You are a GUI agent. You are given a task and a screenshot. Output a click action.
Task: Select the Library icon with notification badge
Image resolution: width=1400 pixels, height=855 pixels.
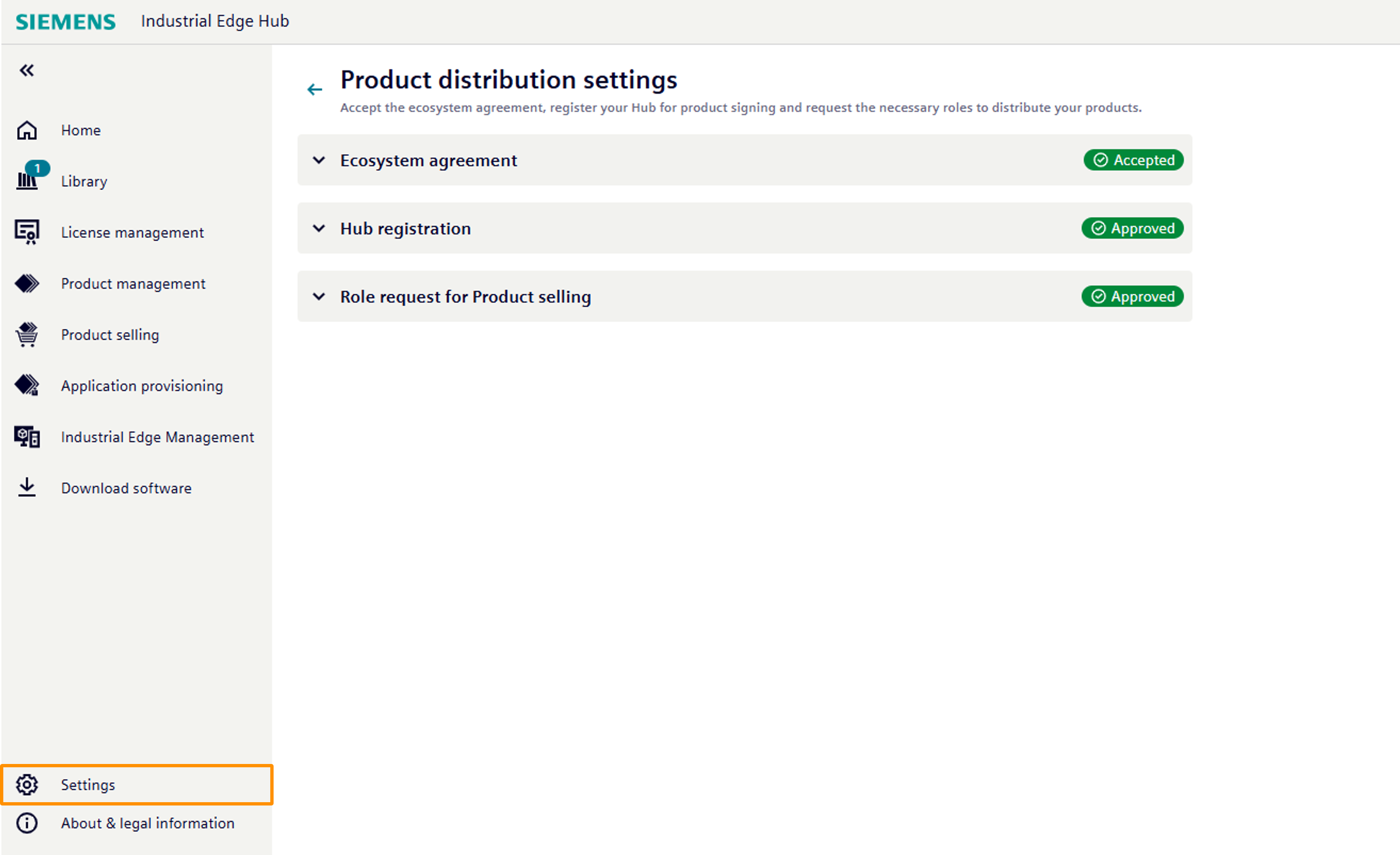click(x=26, y=181)
